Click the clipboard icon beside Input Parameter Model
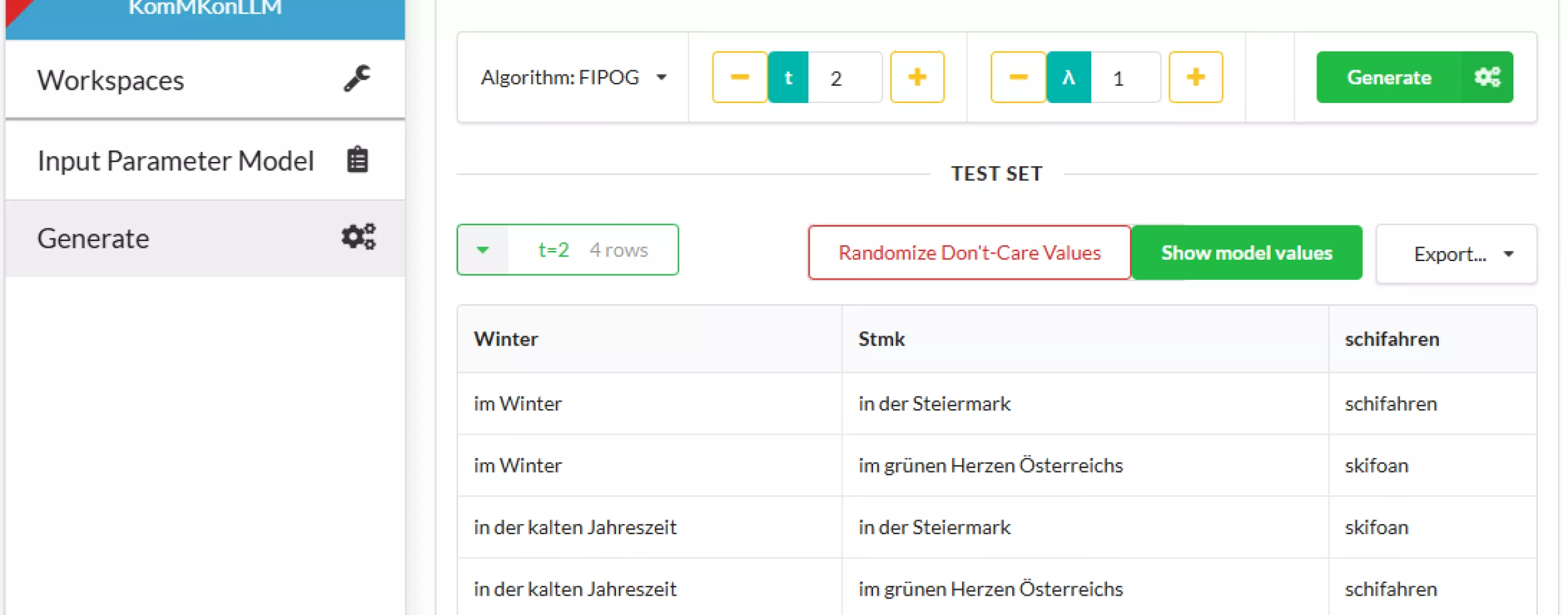 pos(357,159)
